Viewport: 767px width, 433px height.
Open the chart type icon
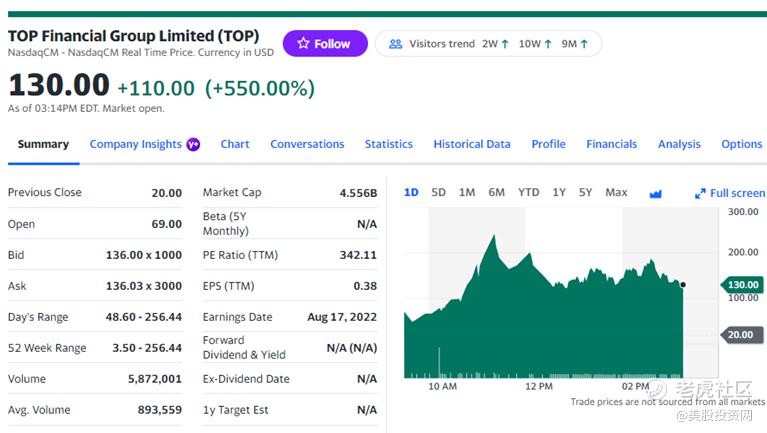656,193
